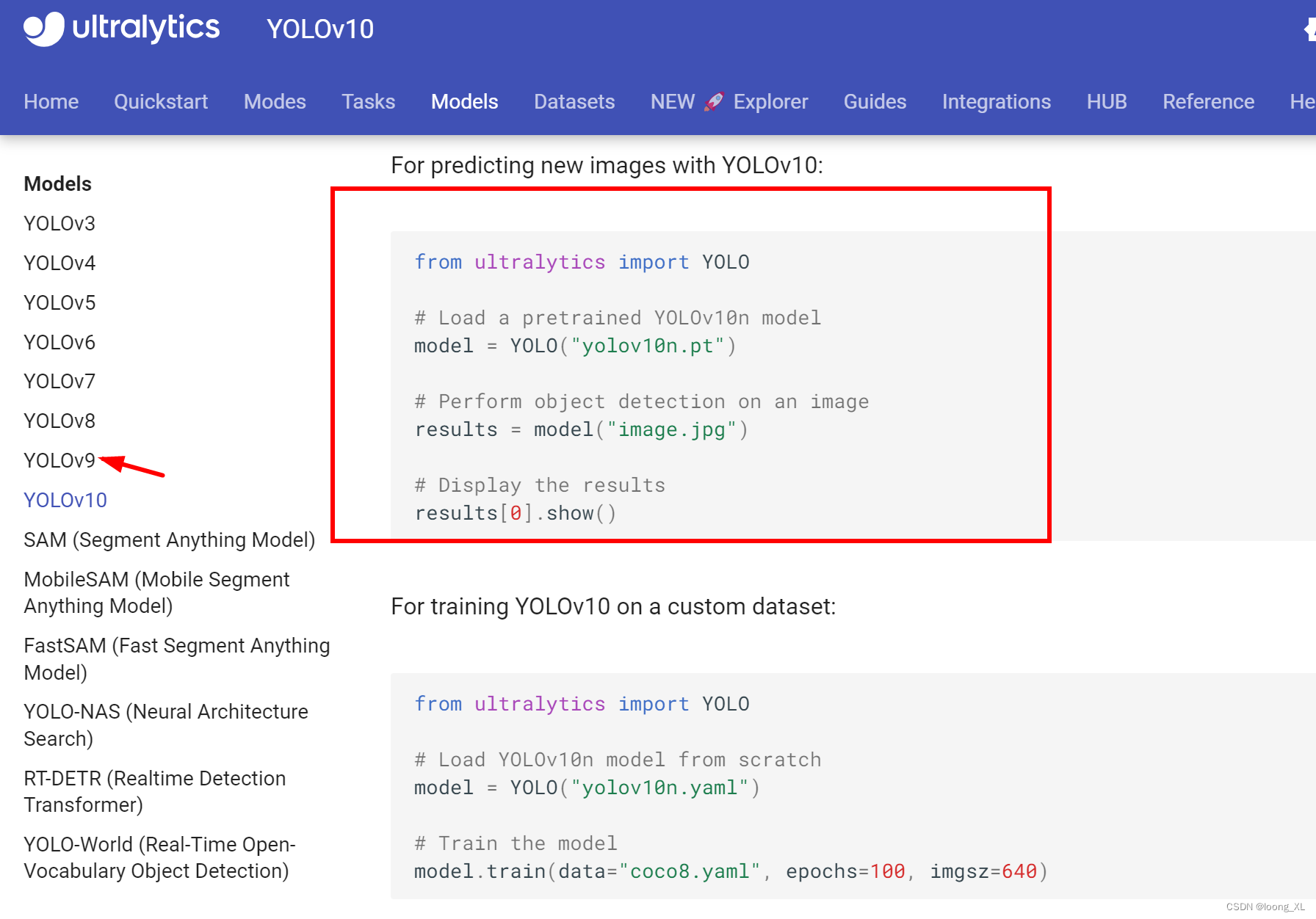
Task: Open the NEW Explorer tab
Action: (x=729, y=101)
